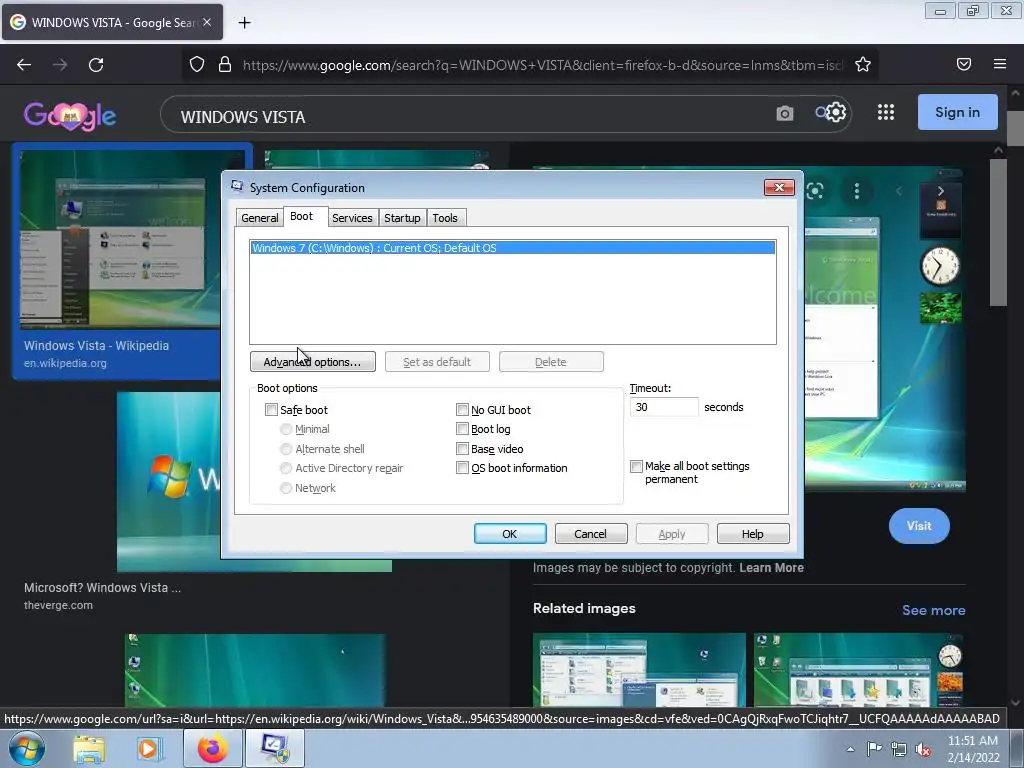Click System Configuration taskbar icon

[x=275, y=748]
